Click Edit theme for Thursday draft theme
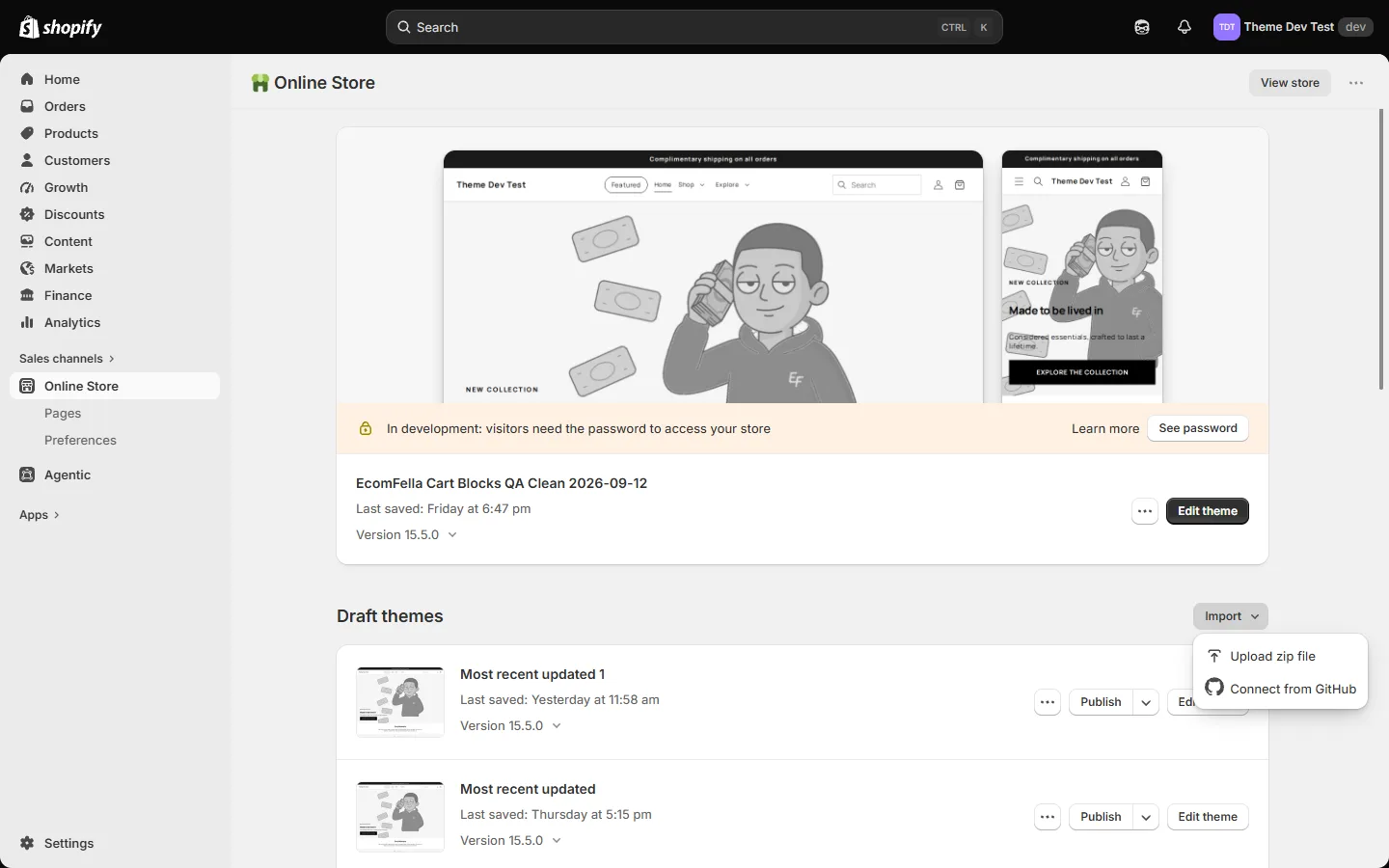The width and height of the screenshot is (1389, 868). 1208,817
